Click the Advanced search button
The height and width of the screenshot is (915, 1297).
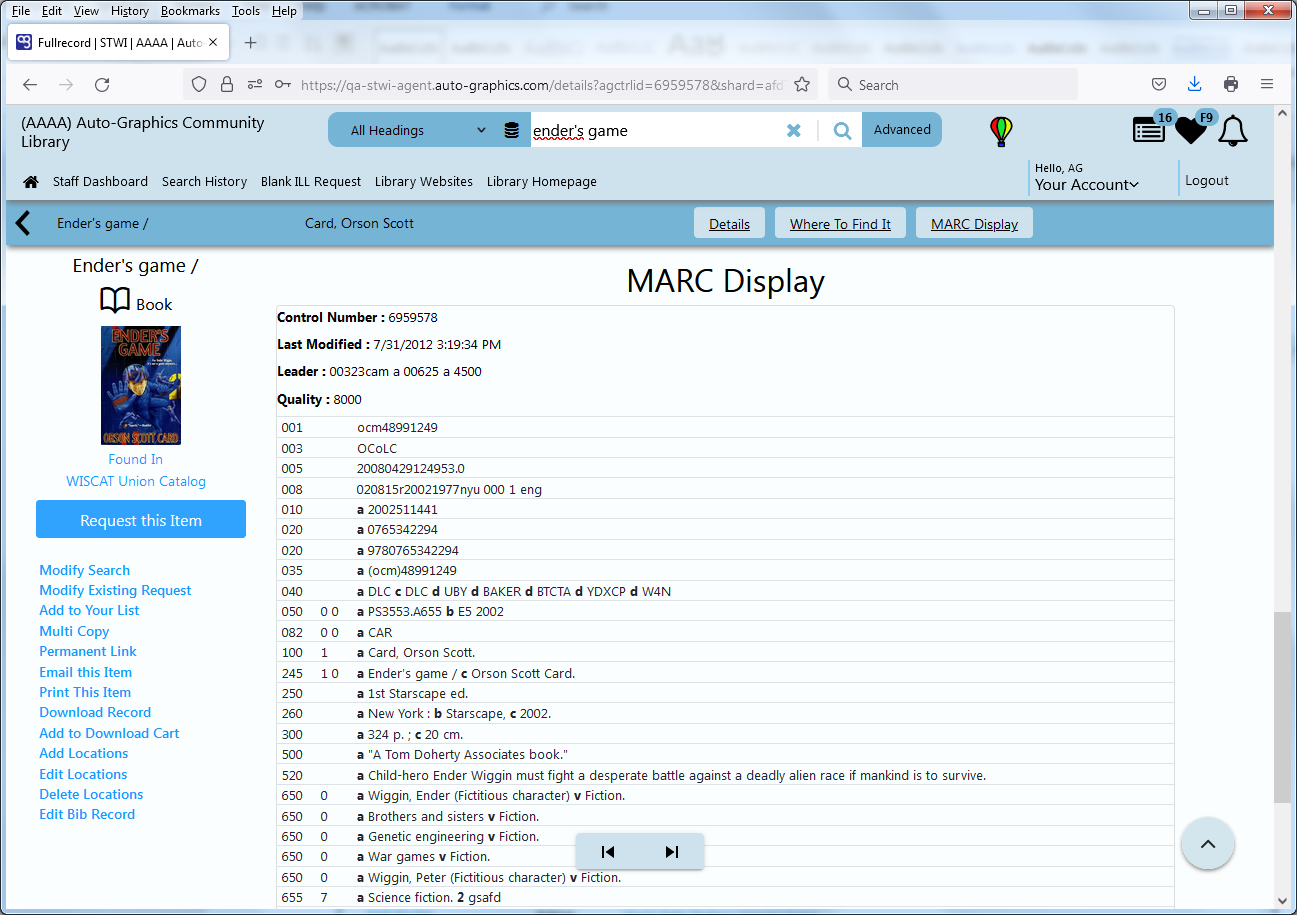tap(902, 130)
